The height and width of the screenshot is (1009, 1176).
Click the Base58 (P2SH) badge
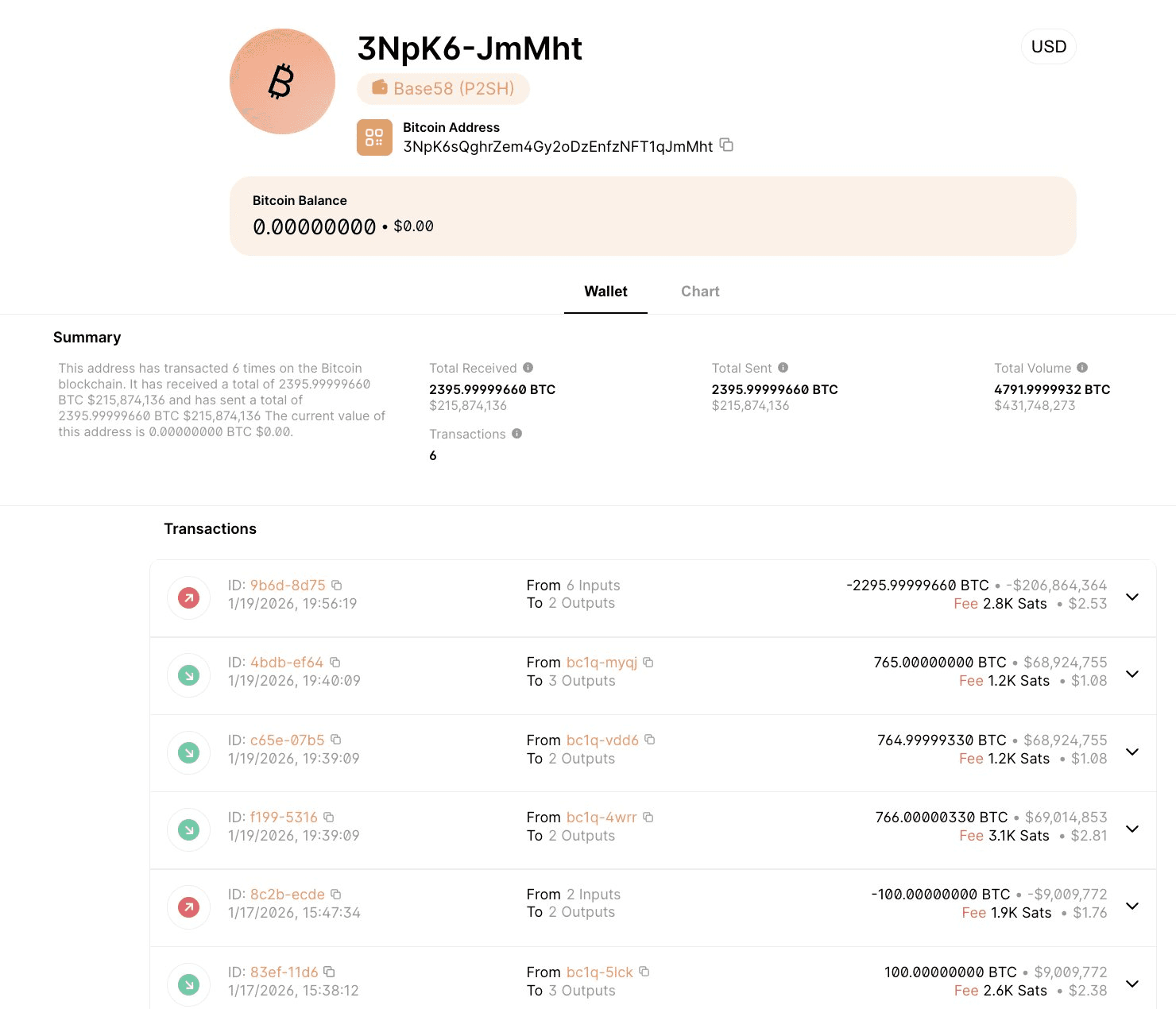point(443,88)
